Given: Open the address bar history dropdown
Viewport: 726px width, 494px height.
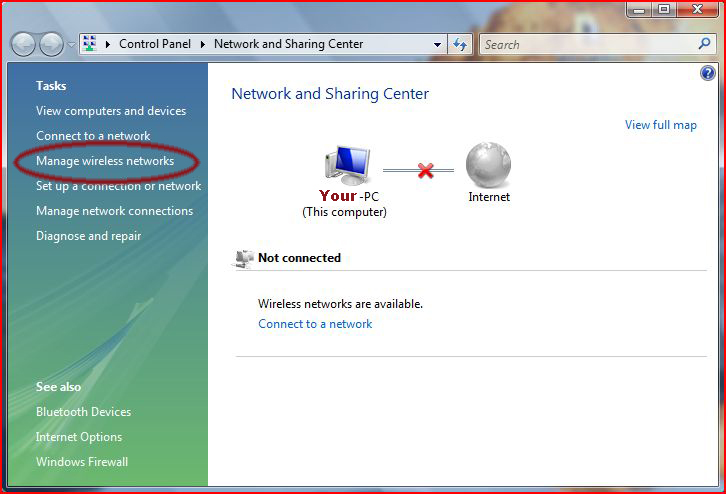Looking at the screenshot, I should [x=437, y=44].
